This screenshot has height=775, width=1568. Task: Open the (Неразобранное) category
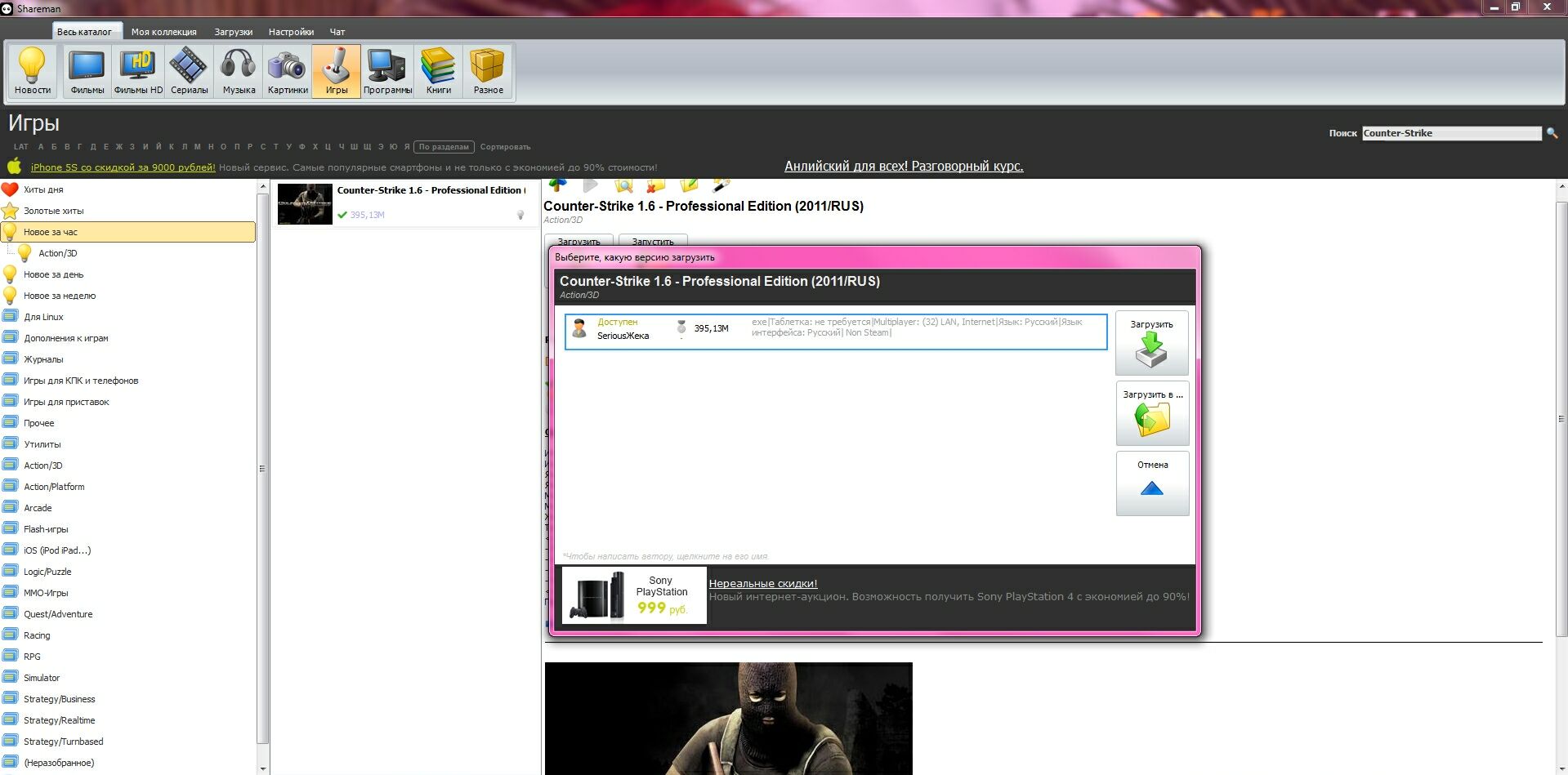coord(59,763)
